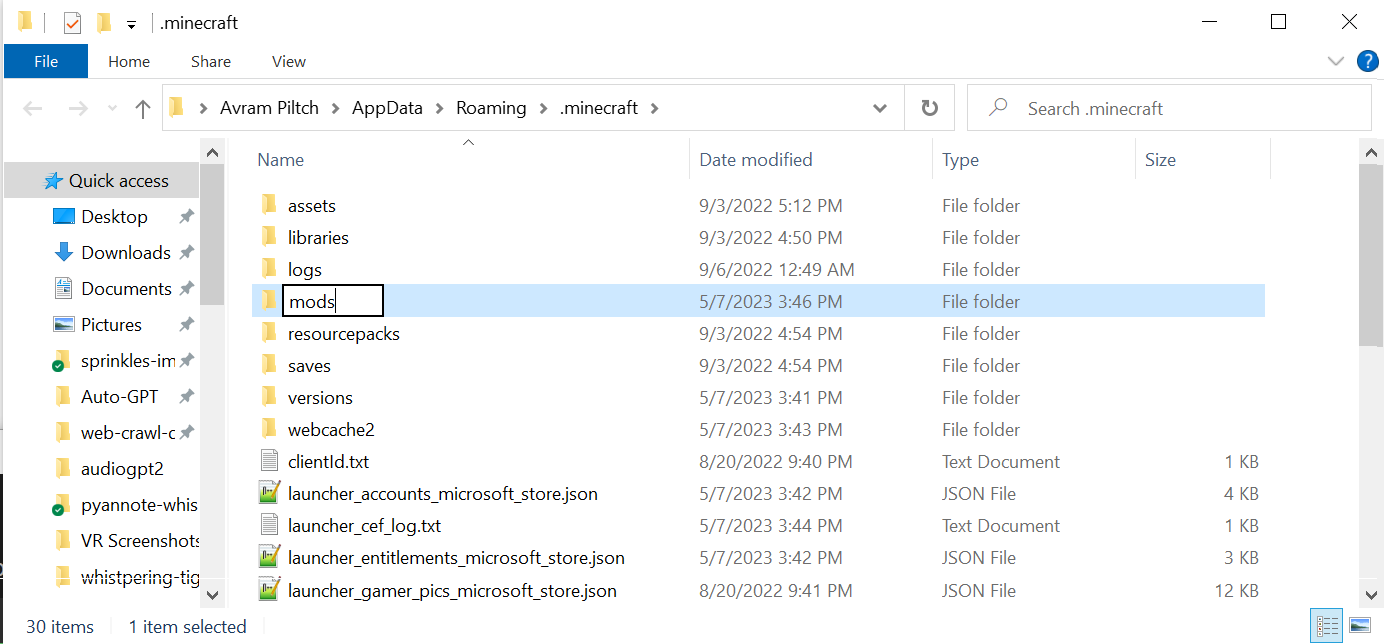The image size is (1384, 644).
Task: Open Documents in the navigation pane
Action: [x=126, y=289]
